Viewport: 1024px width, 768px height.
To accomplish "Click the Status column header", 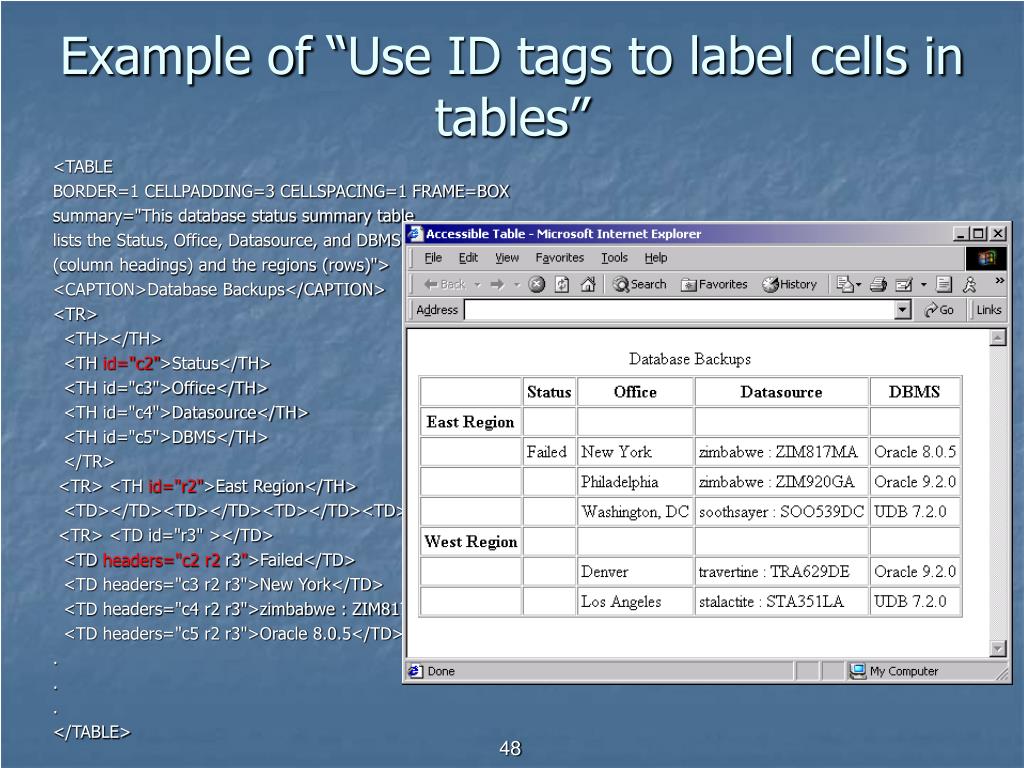I will tap(549, 392).
